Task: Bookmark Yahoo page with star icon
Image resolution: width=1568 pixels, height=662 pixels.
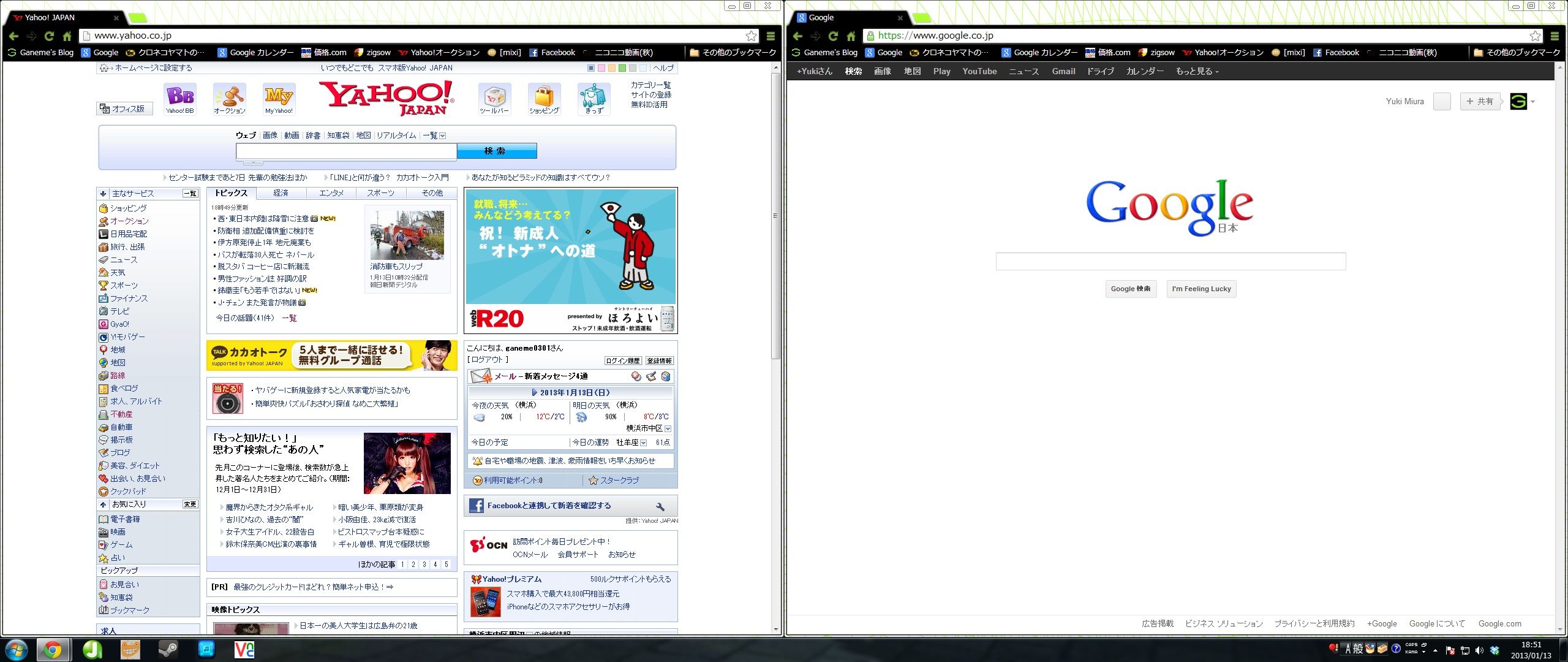Action: coord(751,36)
